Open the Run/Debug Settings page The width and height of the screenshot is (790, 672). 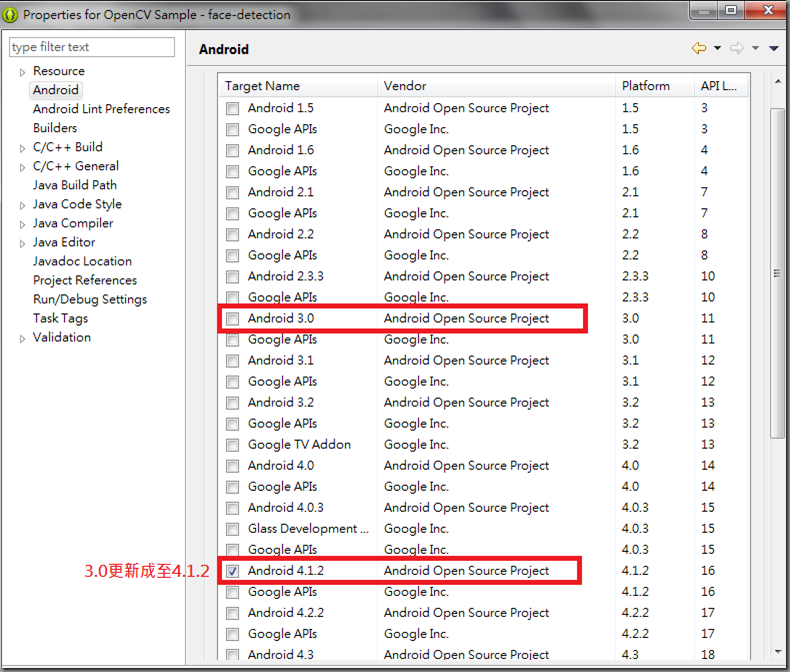[x=90, y=299]
